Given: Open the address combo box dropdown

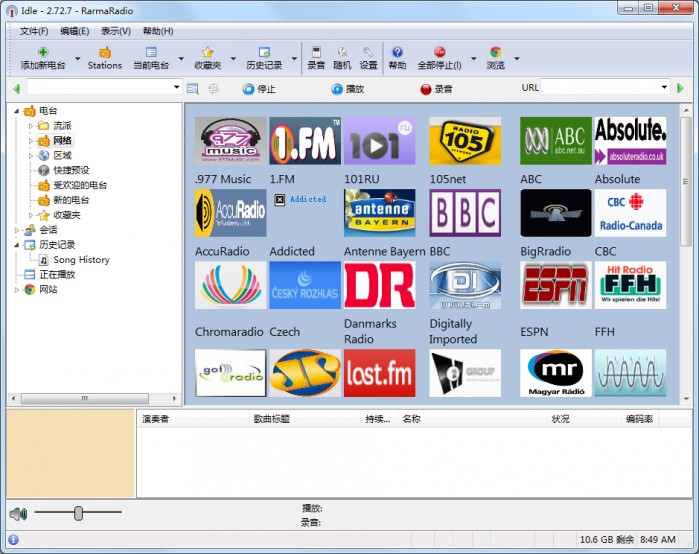Looking at the screenshot, I should (x=177, y=87).
